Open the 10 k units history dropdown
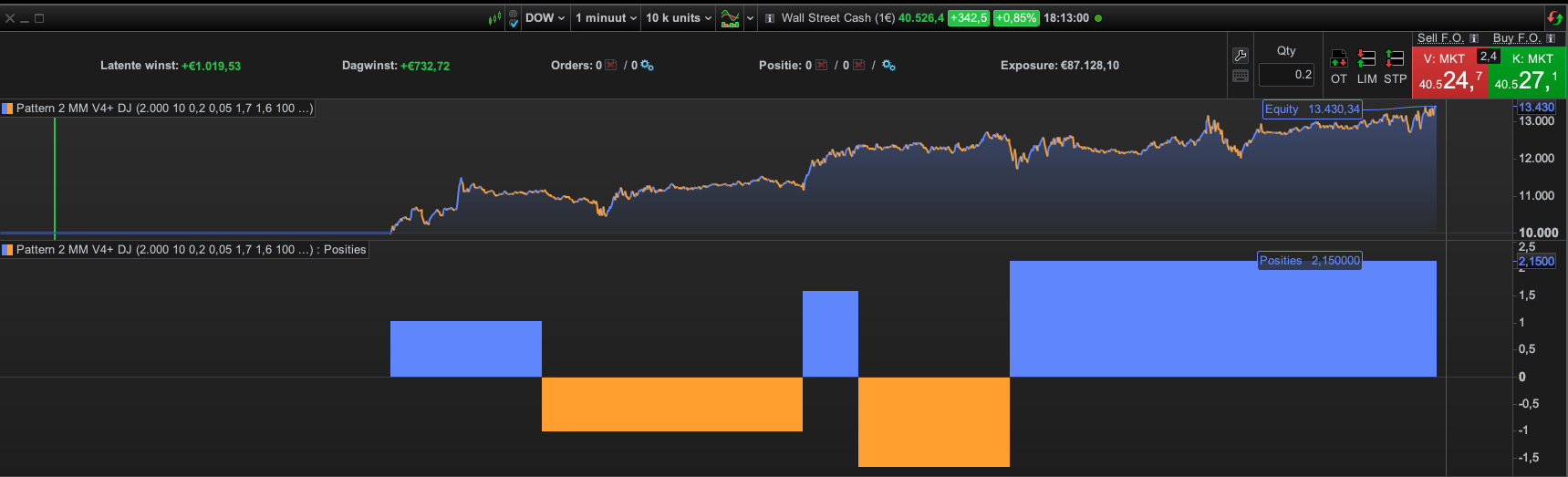Image resolution: width=1568 pixels, height=477 pixels. (679, 18)
